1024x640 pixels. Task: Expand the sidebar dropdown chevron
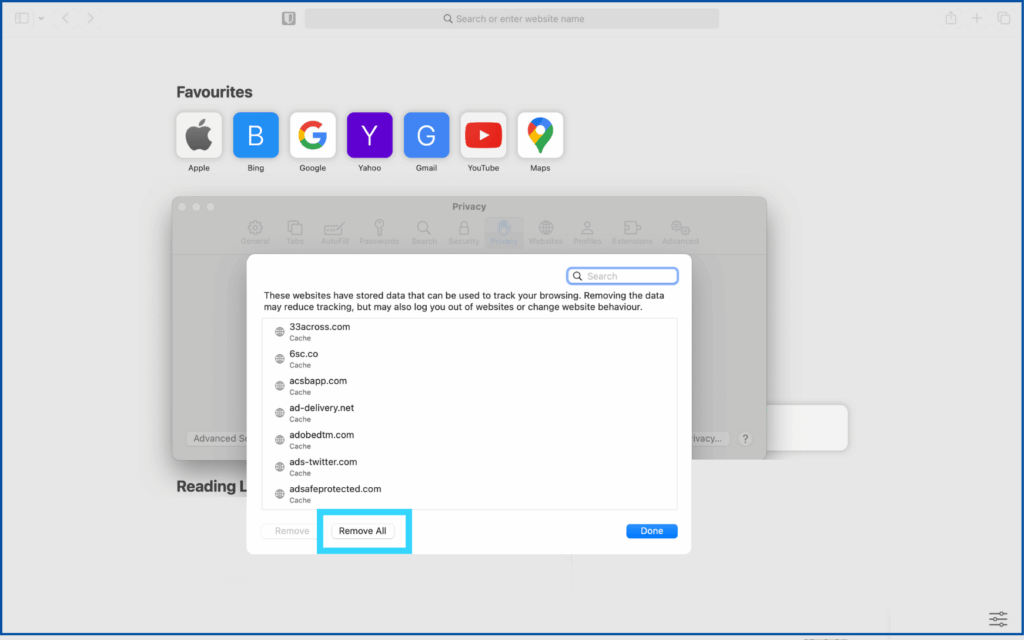41,19
